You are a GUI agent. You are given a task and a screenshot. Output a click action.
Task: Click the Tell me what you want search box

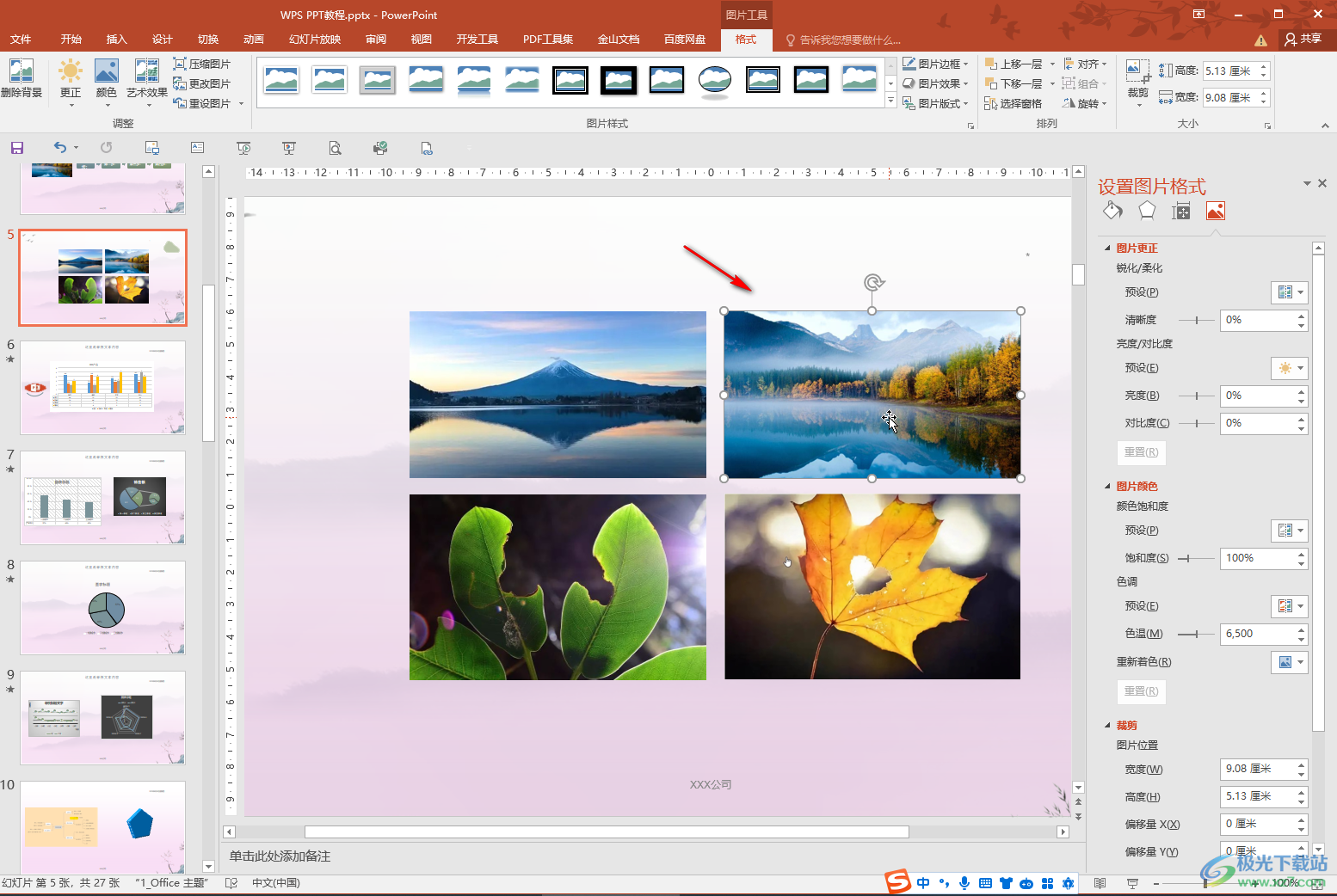[843, 40]
